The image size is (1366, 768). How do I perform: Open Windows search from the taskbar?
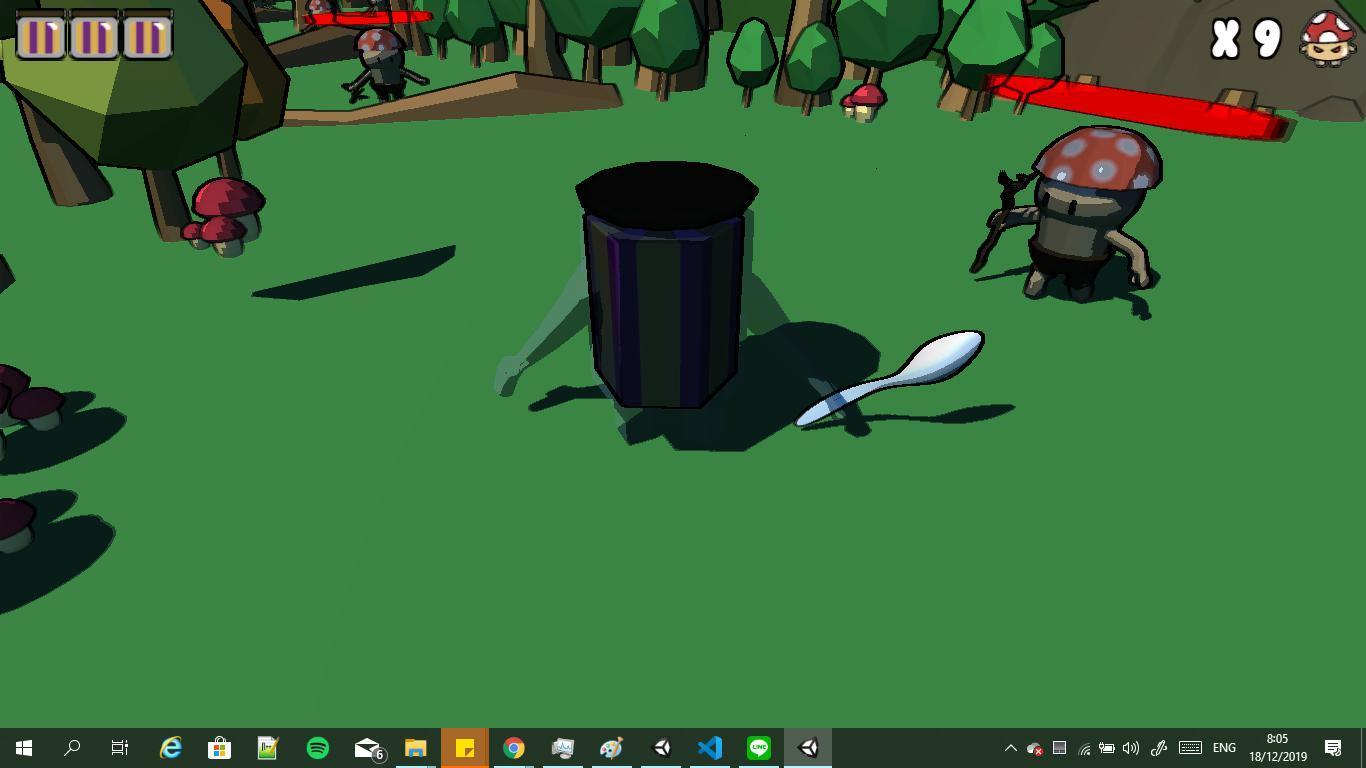[x=72, y=748]
